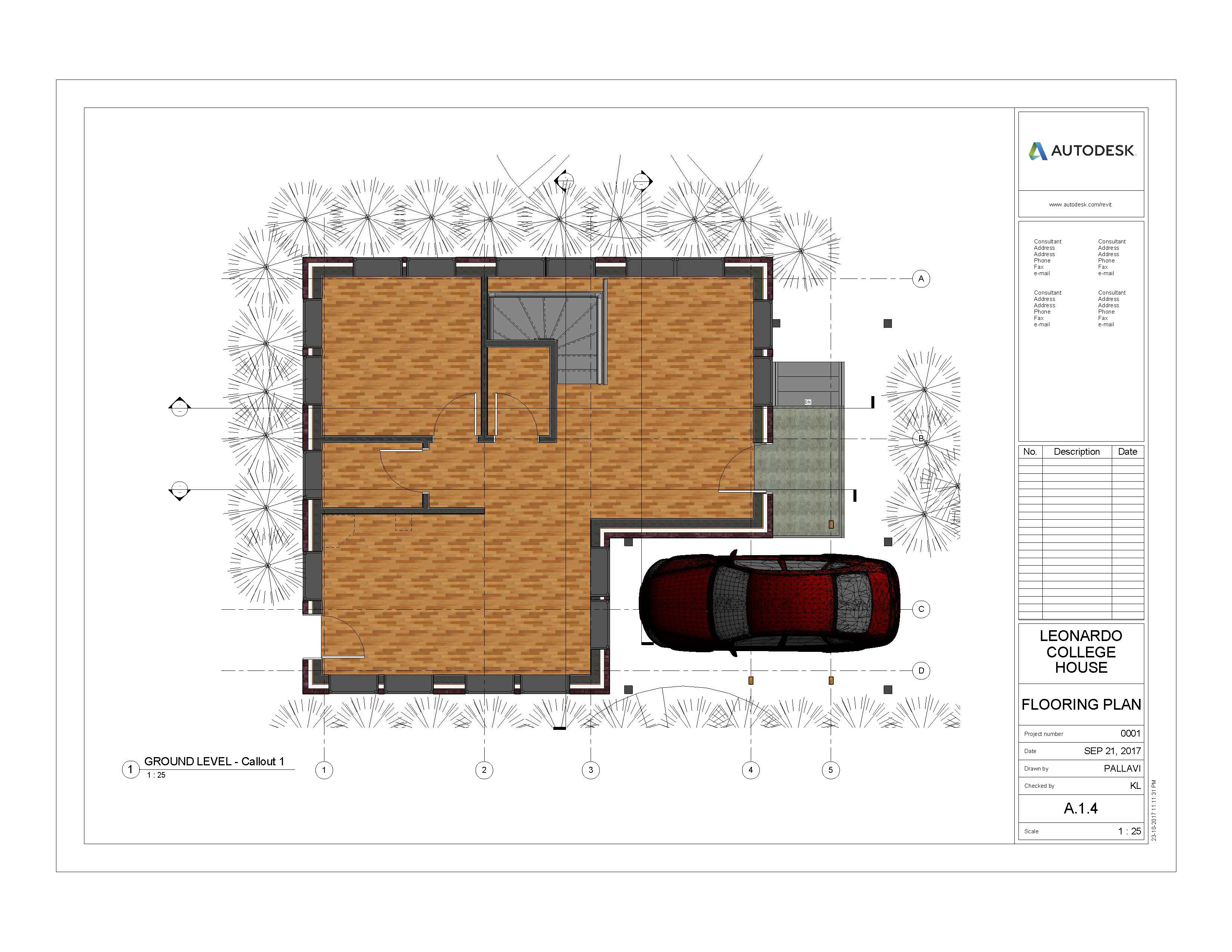Click grid bubble labeled D
The image size is (1232, 952).
(921, 671)
